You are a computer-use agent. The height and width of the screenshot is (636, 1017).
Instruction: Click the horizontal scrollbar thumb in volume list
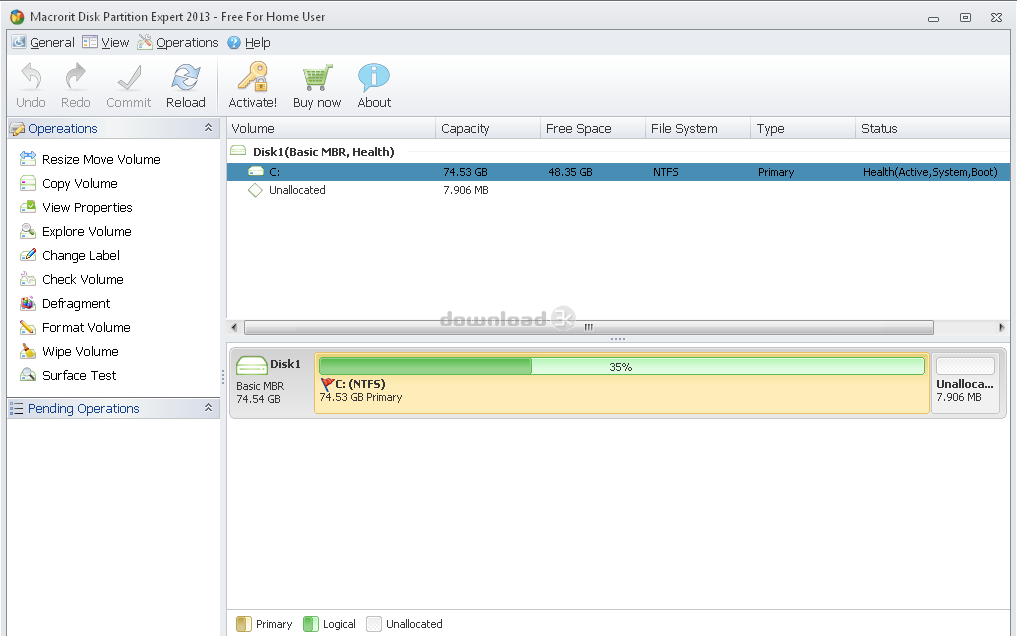point(589,327)
